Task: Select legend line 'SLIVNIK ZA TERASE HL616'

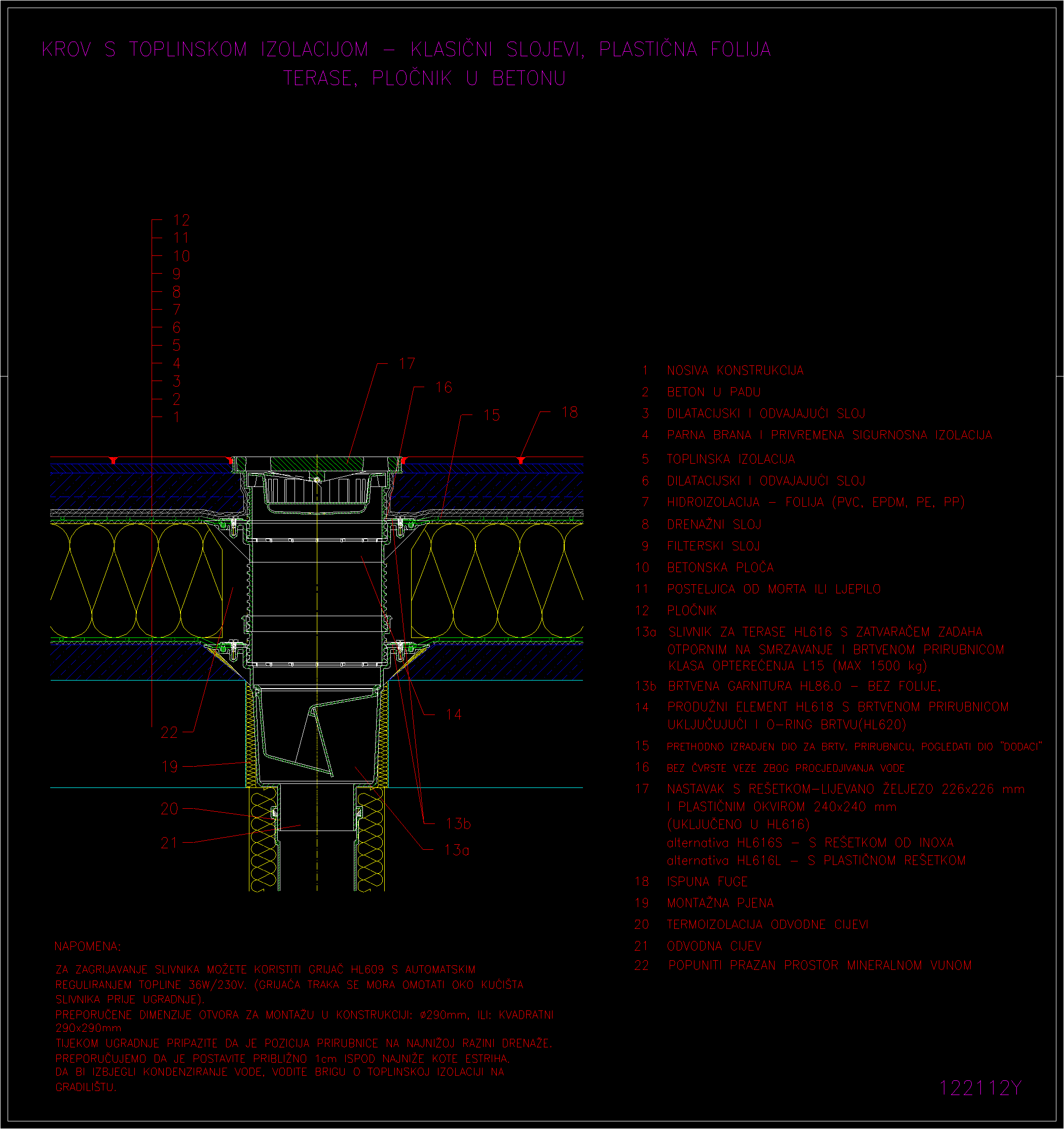Action: pos(825,632)
